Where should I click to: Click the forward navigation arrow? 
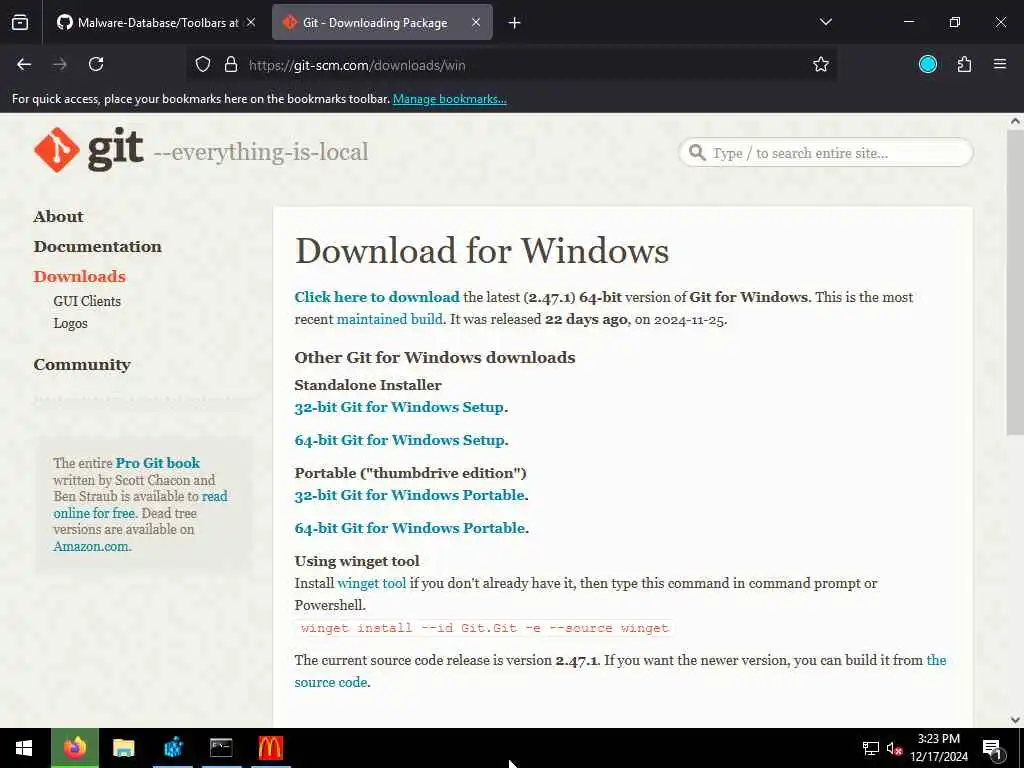click(60, 64)
